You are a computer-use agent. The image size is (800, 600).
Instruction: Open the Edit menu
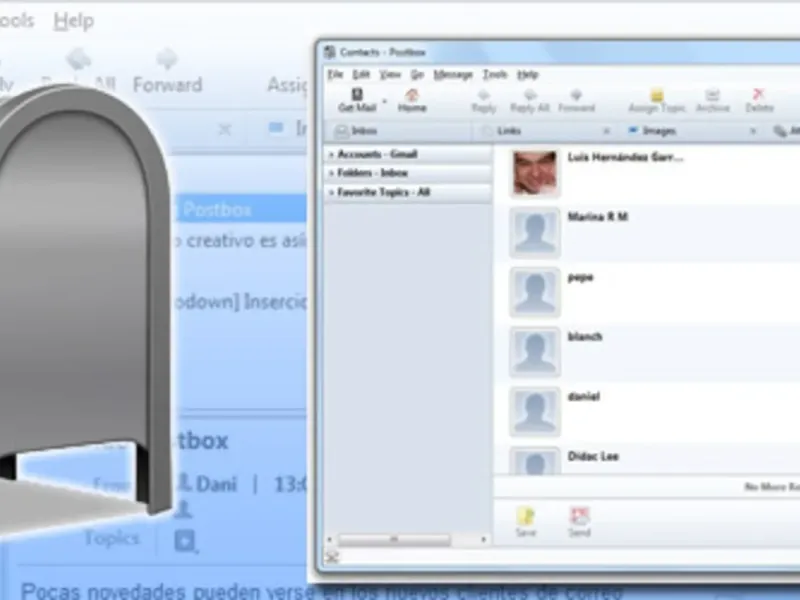[361, 74]
